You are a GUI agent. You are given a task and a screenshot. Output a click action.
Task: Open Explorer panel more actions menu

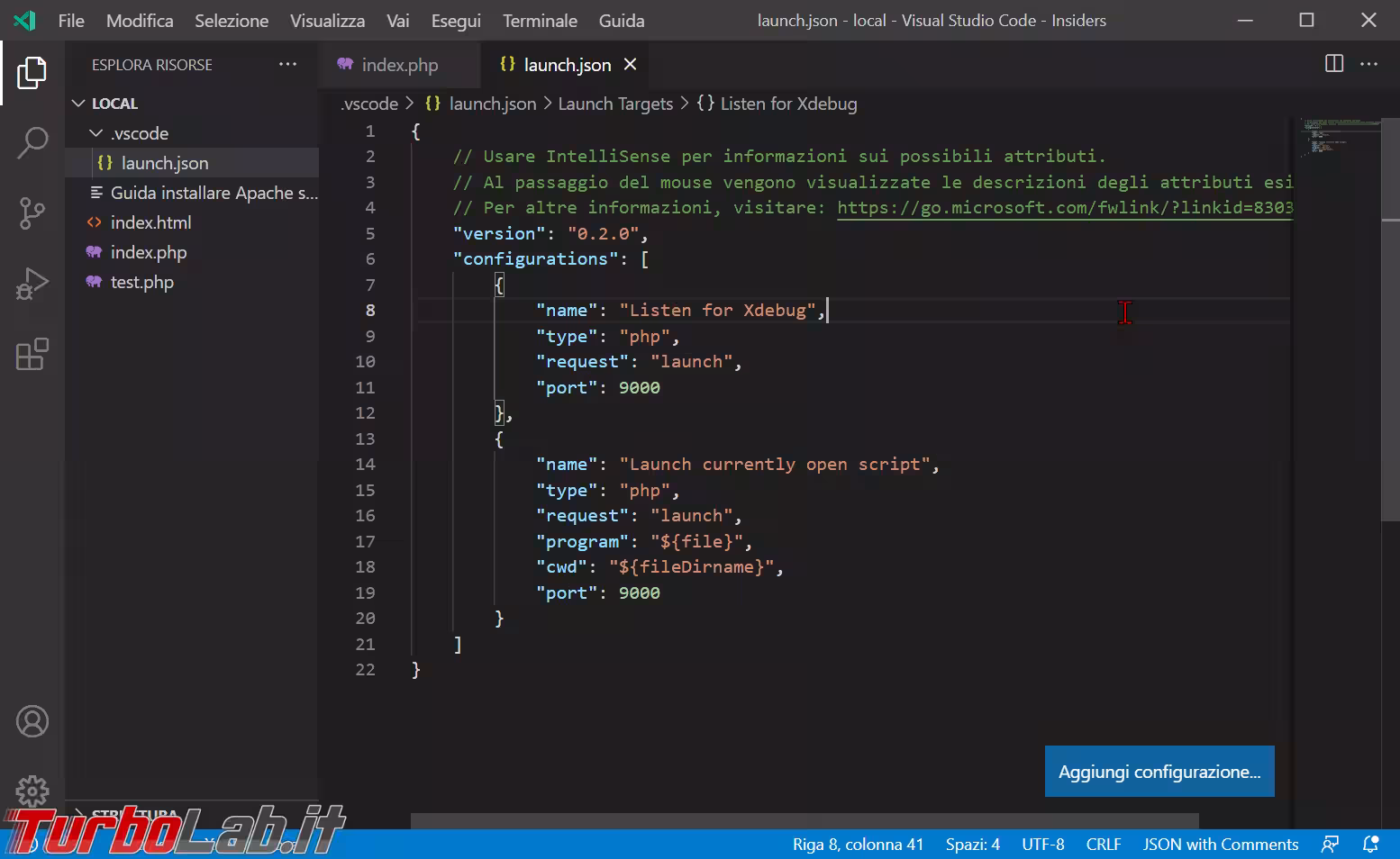coord(287,65)
